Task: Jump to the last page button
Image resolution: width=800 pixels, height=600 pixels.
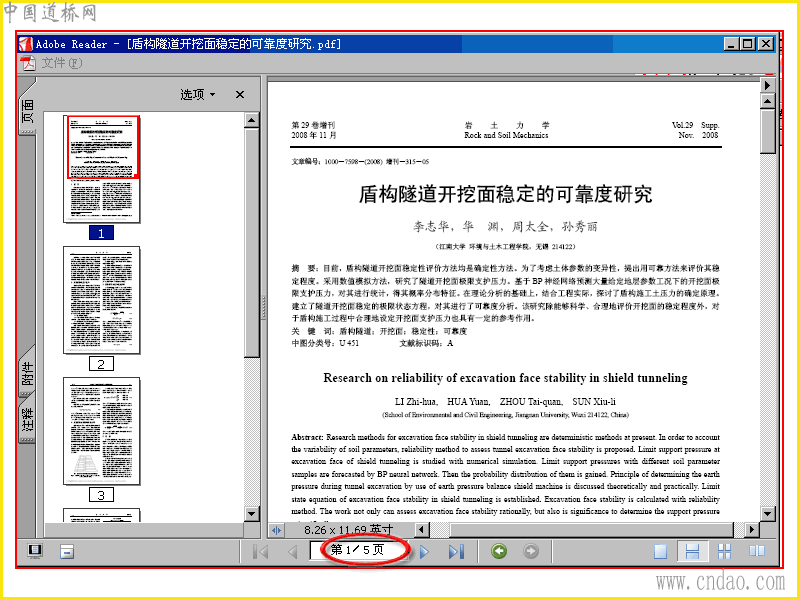Action: (456, 552)
